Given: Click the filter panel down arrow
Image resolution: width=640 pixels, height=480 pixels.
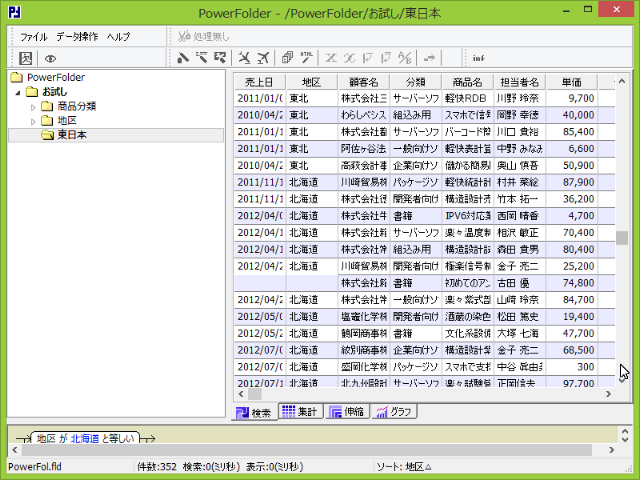Looking at the screenshot, I should point(625,439).
